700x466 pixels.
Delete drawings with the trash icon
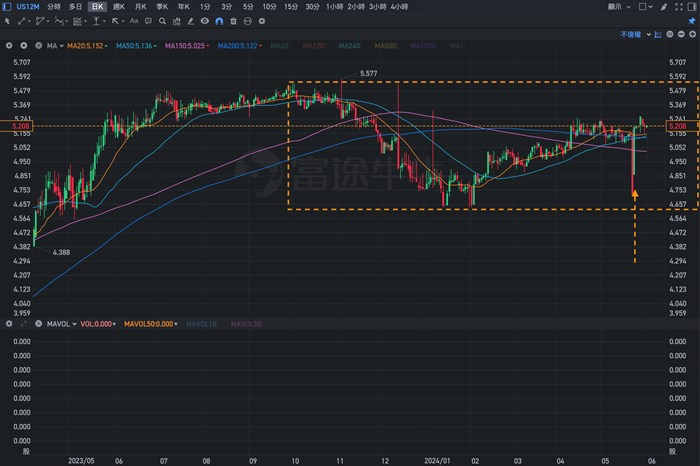coord(233,20)
